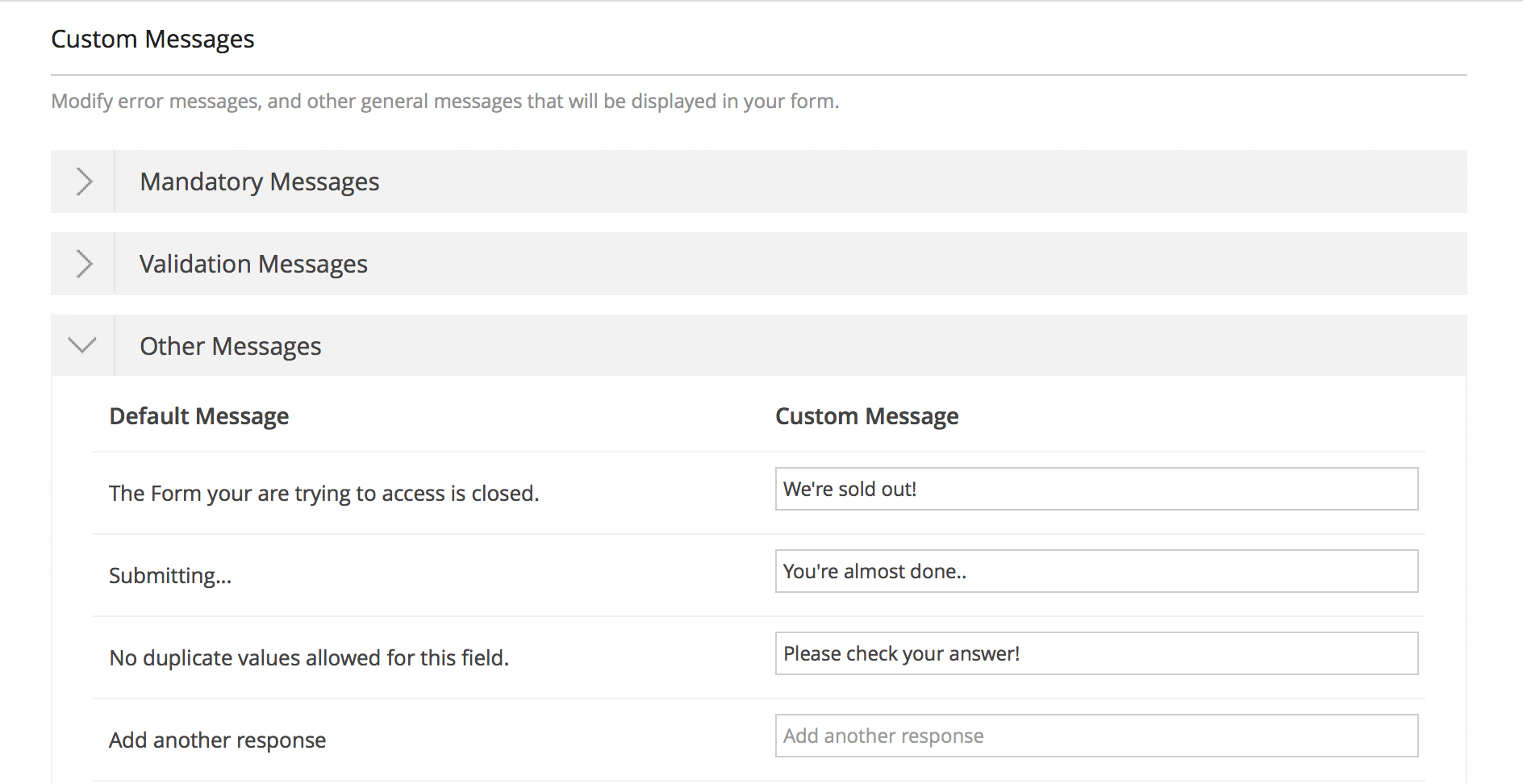Image resolution: width=1523 pixels, height=784 pixels.
Task: Click the Other Messages section title
Action: pyautogui.click(x=230, y=347)
